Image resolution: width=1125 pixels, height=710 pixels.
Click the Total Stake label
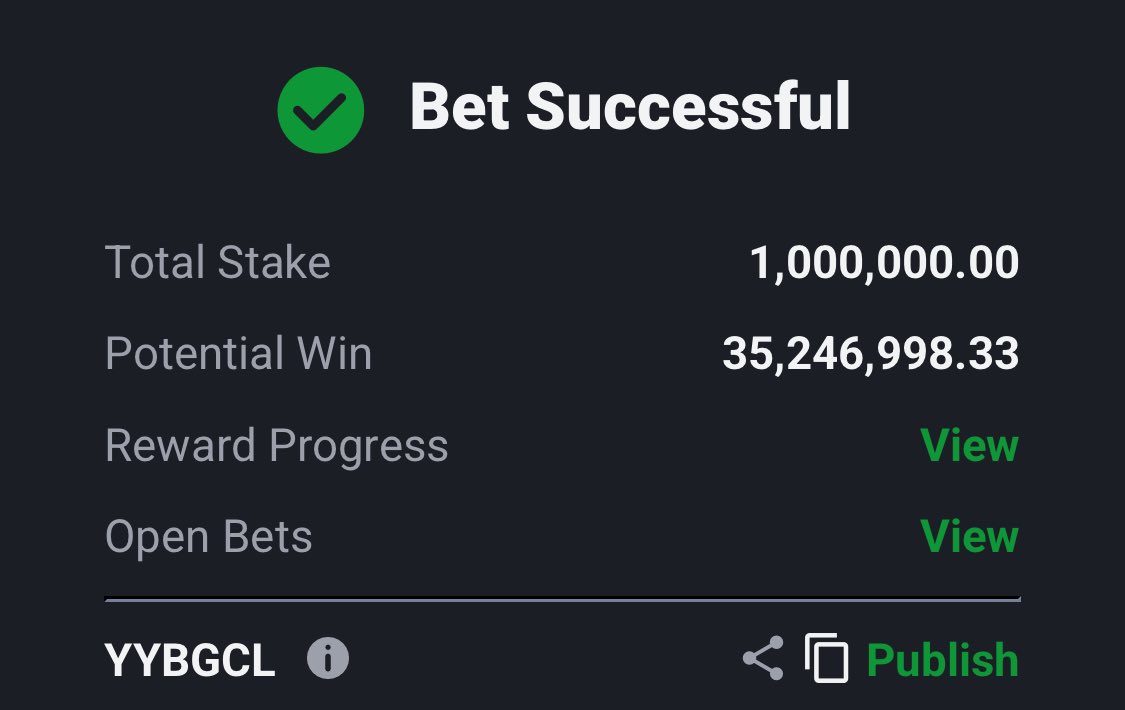217,262
